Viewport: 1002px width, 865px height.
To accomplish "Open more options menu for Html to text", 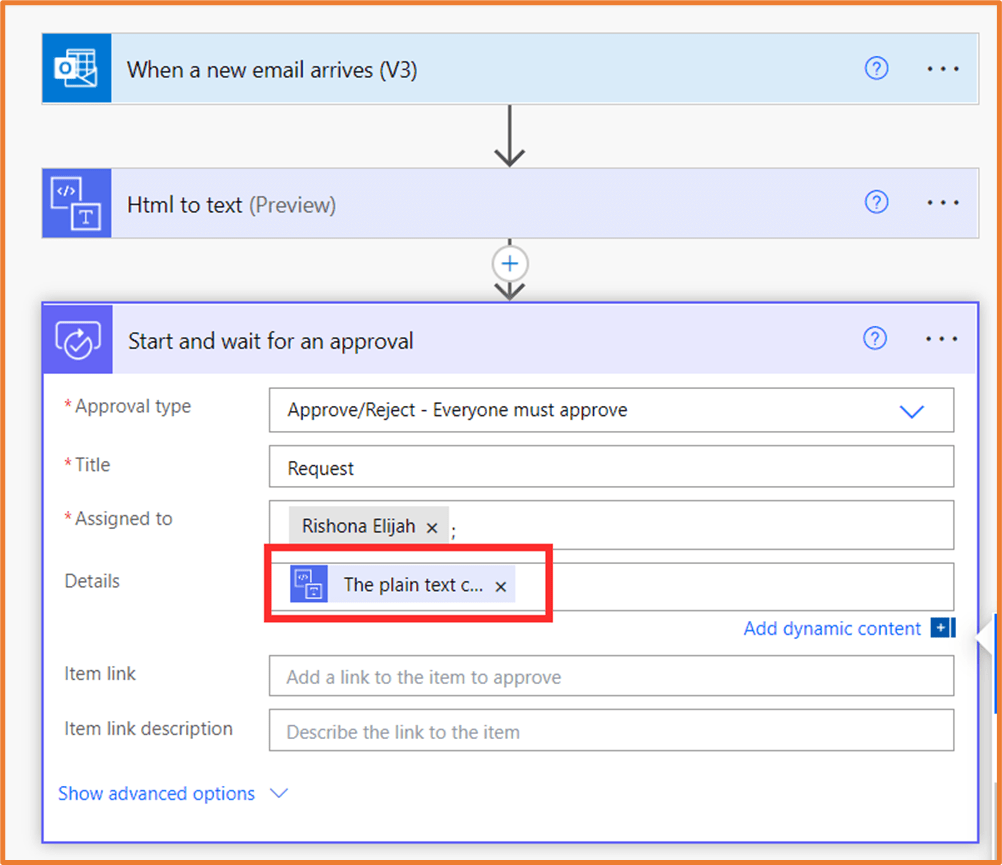I will (x=942, y=203).
